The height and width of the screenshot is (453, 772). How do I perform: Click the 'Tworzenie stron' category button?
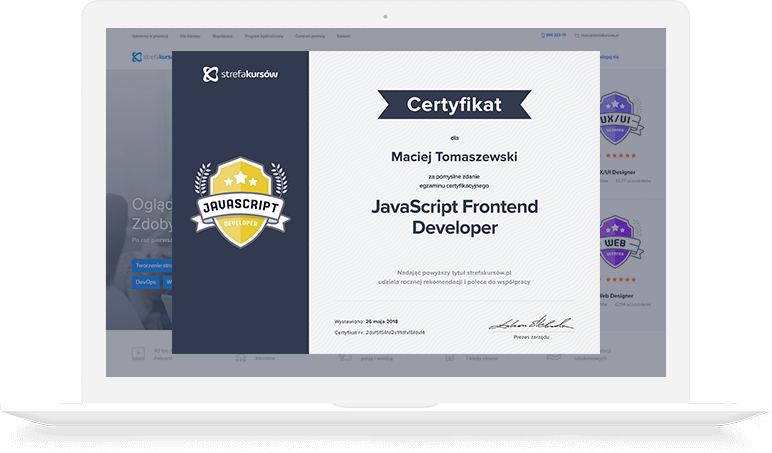coord(151,265)
